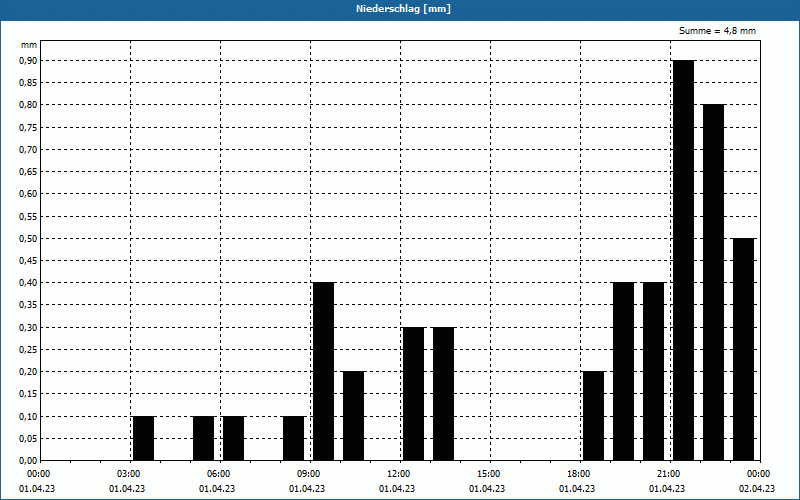Select the 0,20 mm bar right after 18:00
800x500 pixels.
coord(593,416)
